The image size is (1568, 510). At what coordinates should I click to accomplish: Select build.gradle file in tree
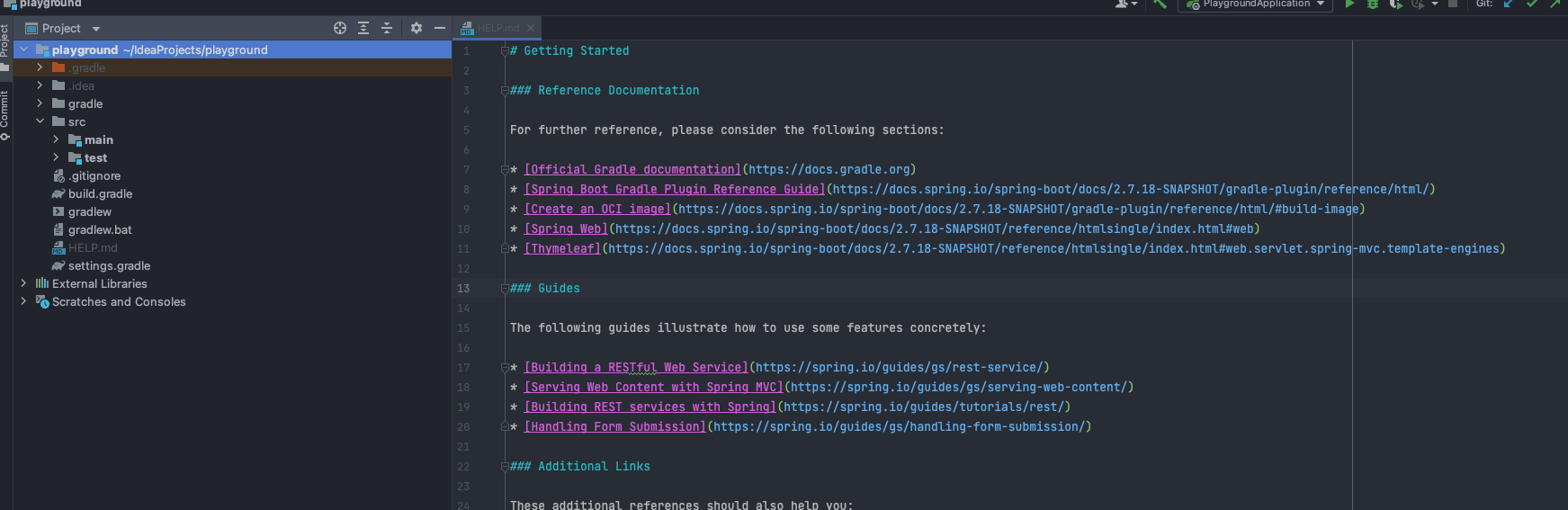coord(101,193)
